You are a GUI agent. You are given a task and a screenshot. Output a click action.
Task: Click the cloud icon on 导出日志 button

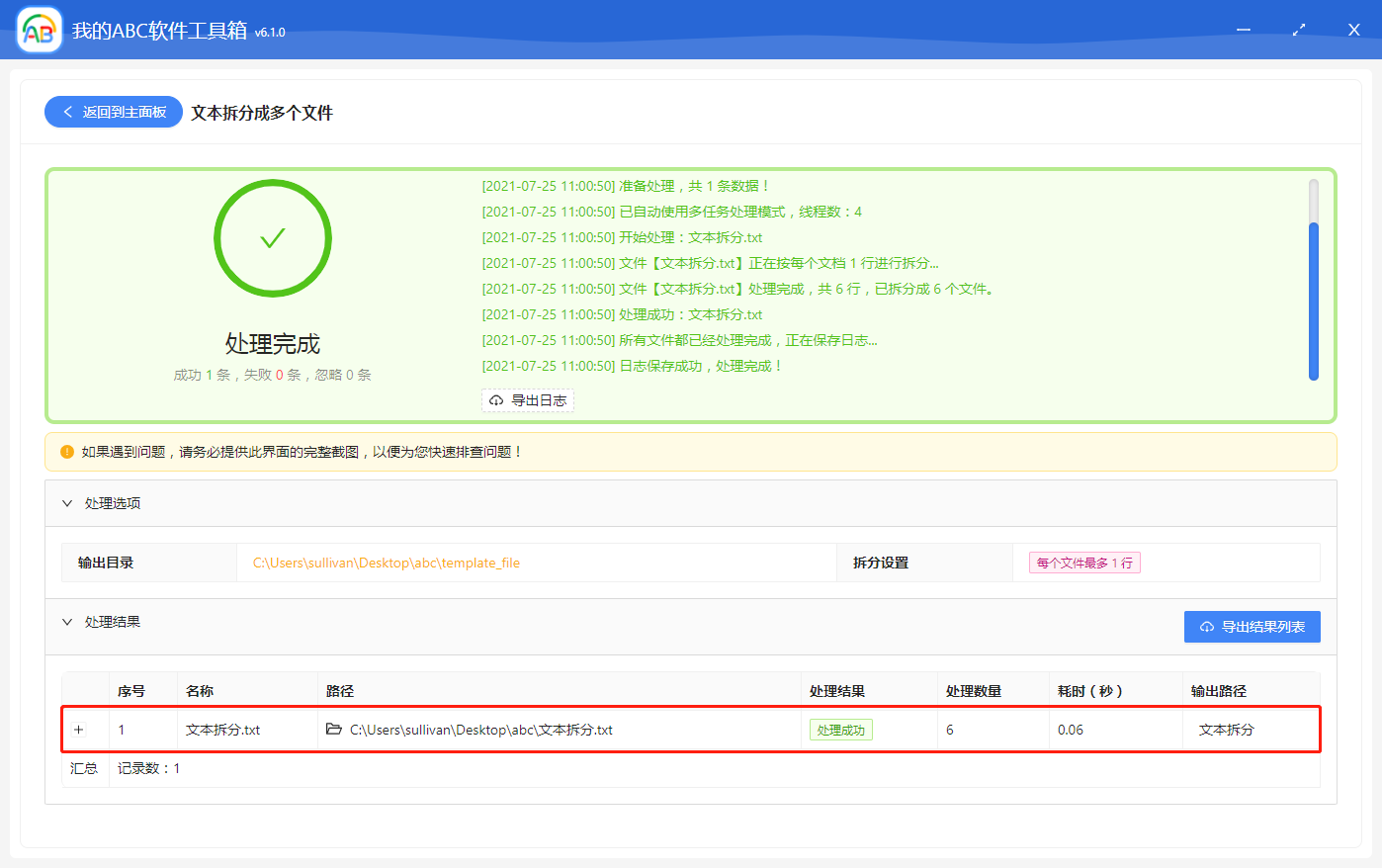496,400
